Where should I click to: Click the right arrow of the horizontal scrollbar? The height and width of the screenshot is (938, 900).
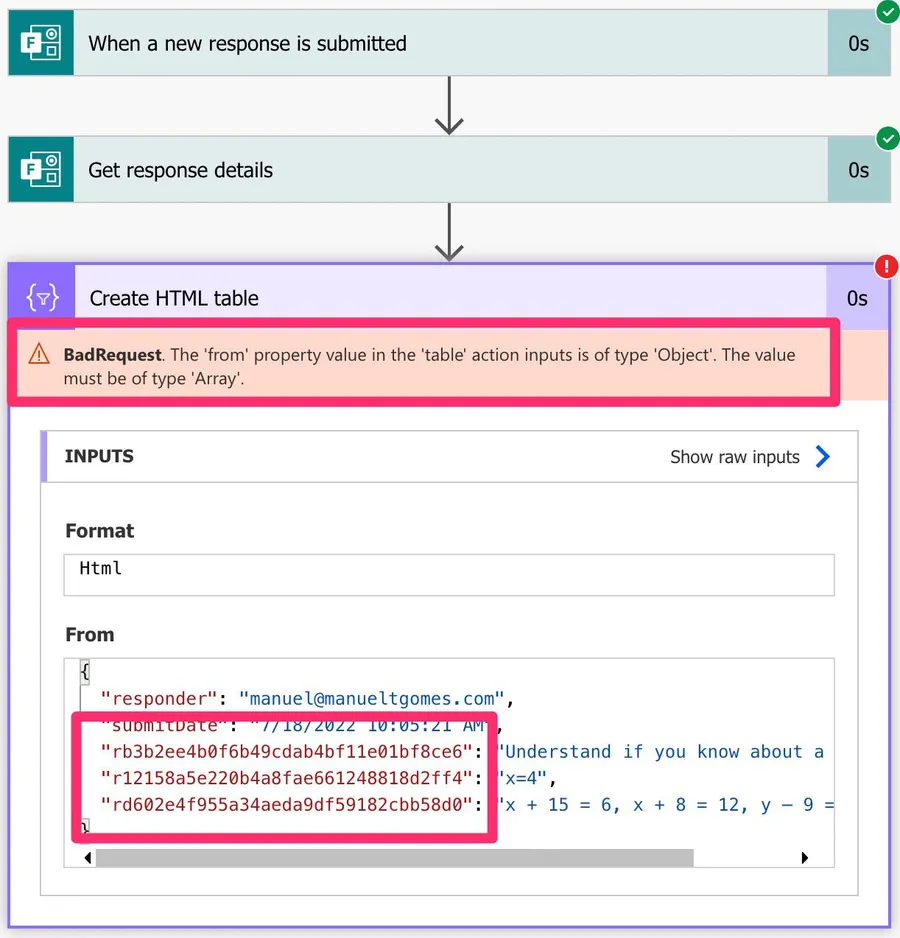tap(805, 858)
